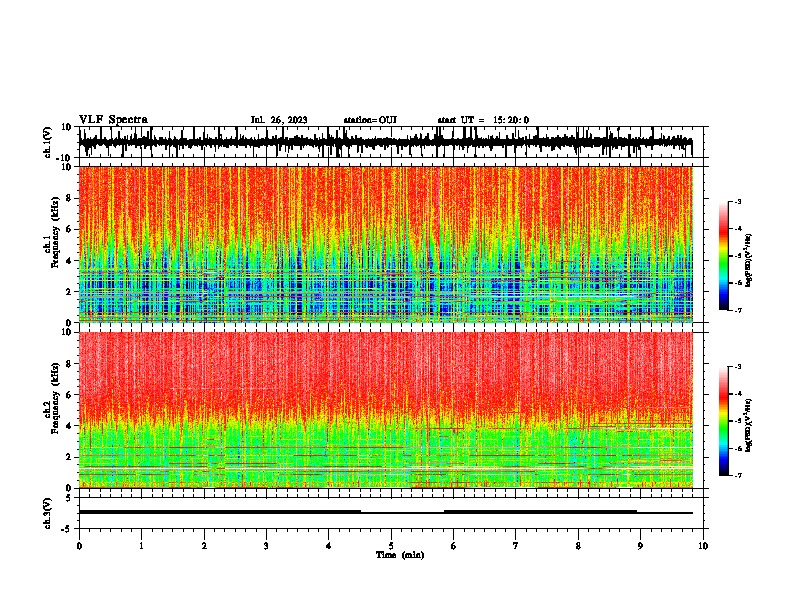The height and width of the screenshot is (612, 792).
Task: Click the '-5' label on ch.1 colorbar
Action: [x=738, y=256]
